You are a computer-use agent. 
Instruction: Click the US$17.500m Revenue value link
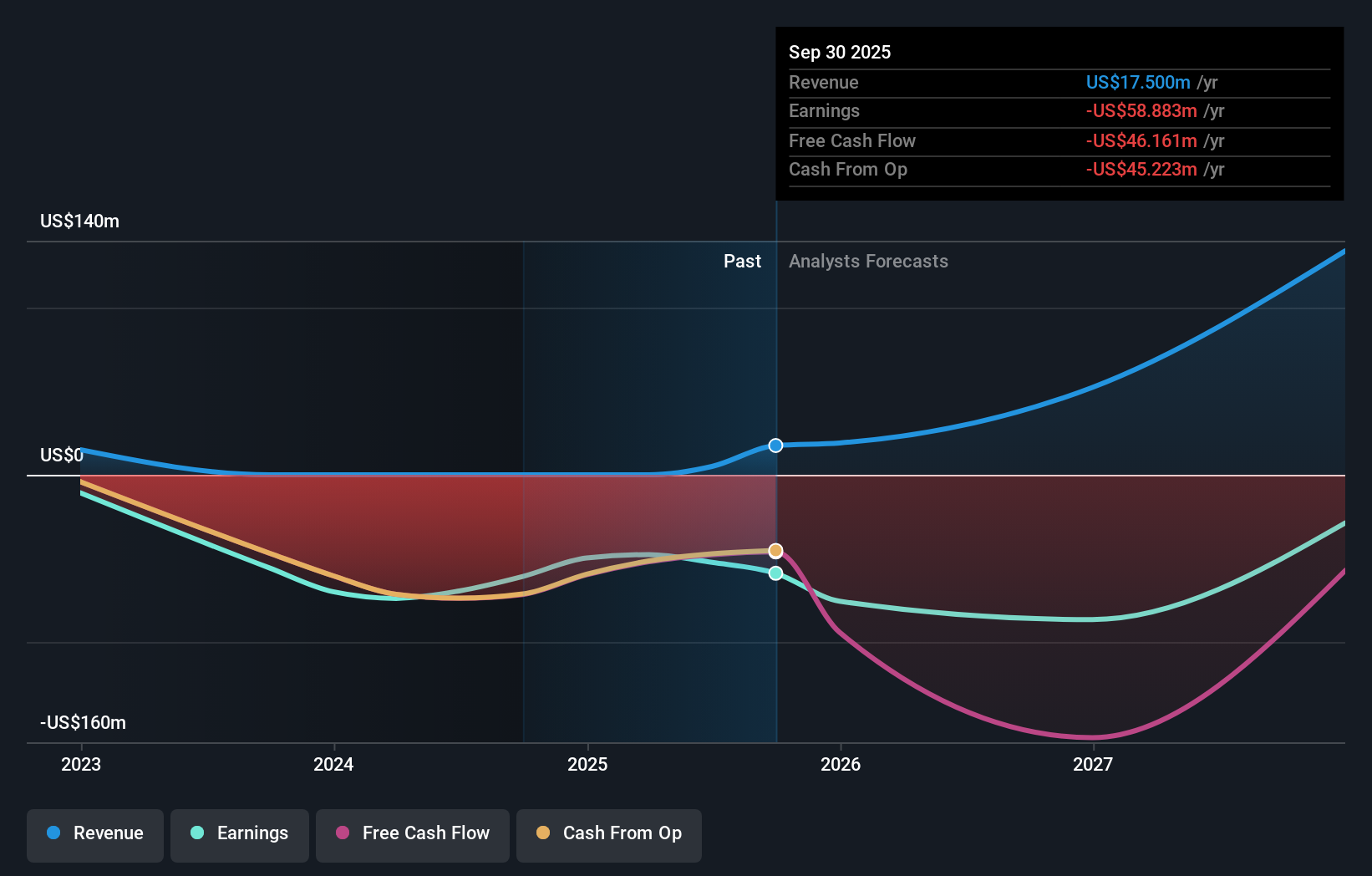tap(1137, 82)
